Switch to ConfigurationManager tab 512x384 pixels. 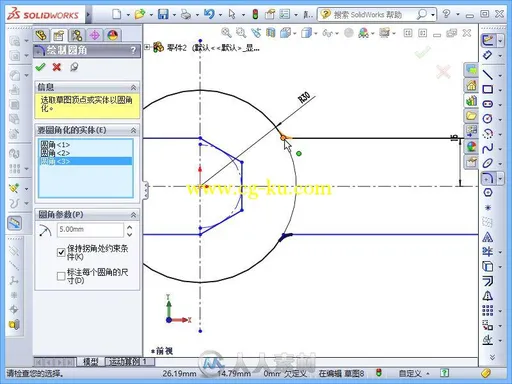[x=77, y=35]
